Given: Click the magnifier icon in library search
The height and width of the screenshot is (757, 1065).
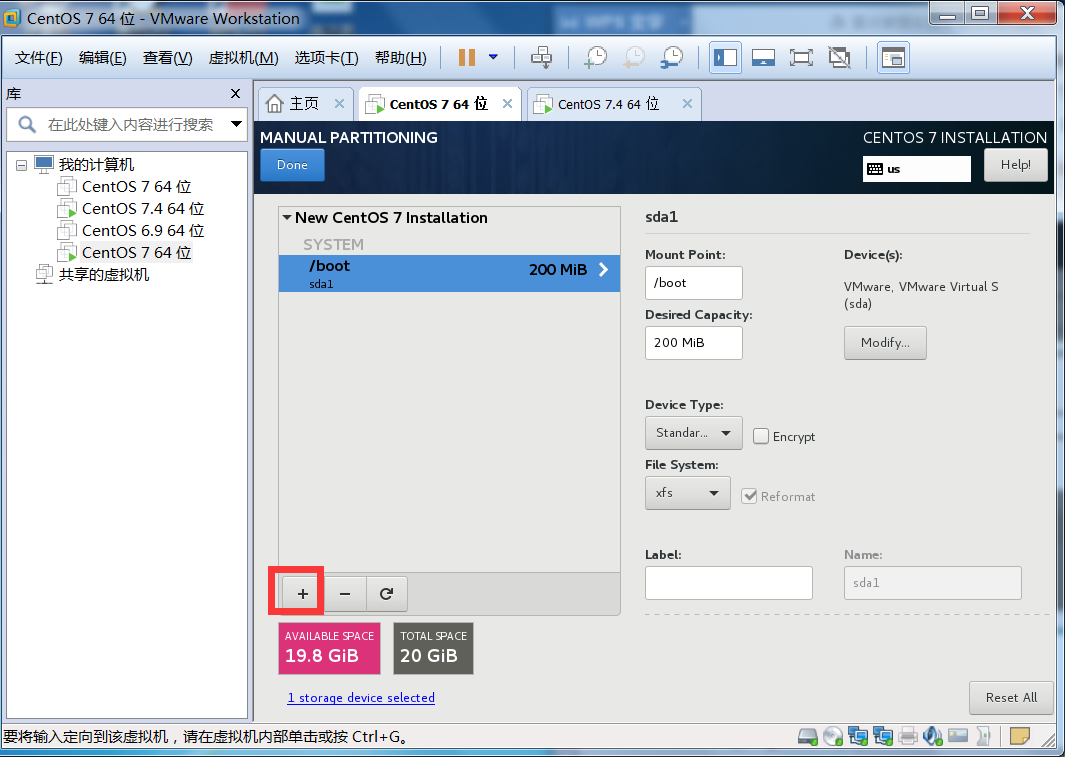Looking at the screenshot, I should pyautogui.click(x=26, y=124).
